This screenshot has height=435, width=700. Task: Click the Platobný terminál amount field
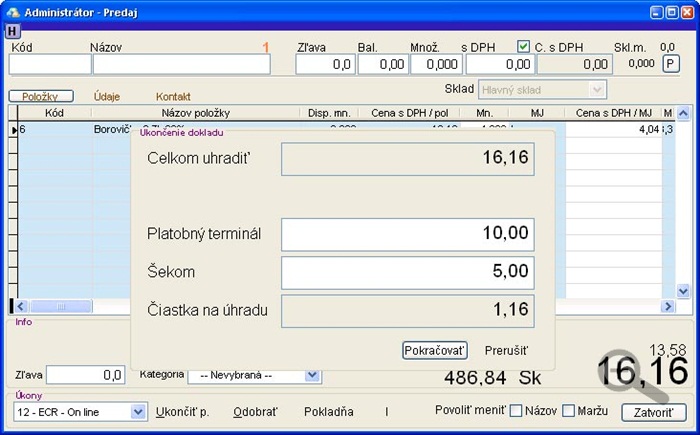[x=408, y=234]
